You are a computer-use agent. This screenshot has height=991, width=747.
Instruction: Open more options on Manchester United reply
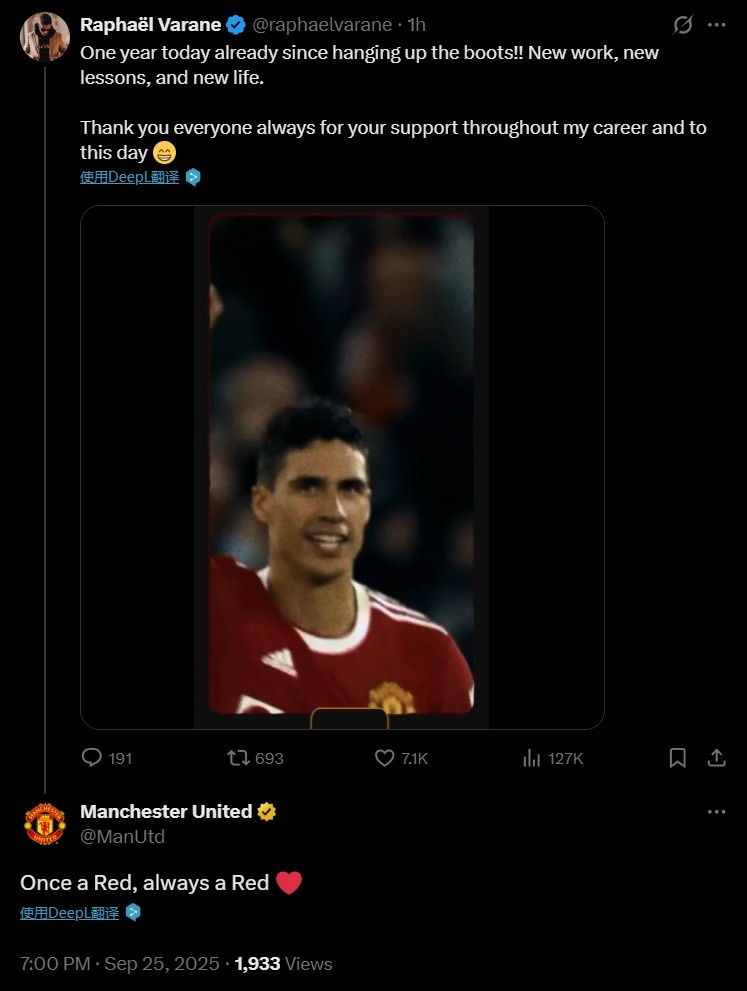tap(716, 812)
